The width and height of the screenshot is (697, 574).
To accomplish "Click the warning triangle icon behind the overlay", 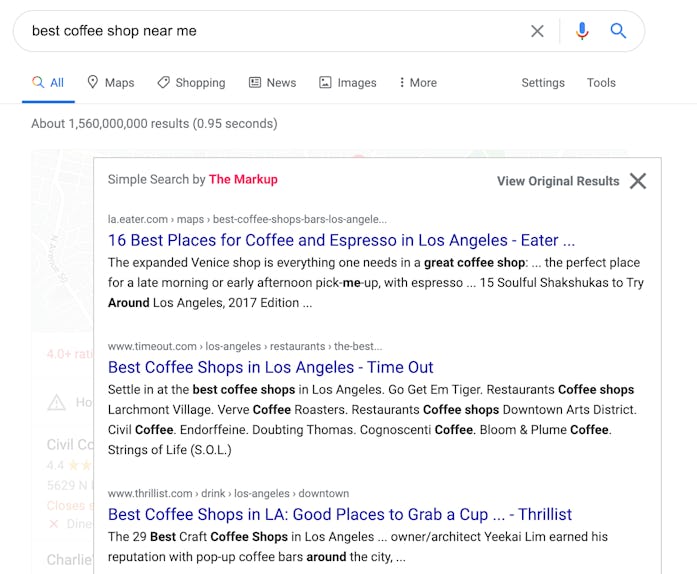I will pos(56,403).
